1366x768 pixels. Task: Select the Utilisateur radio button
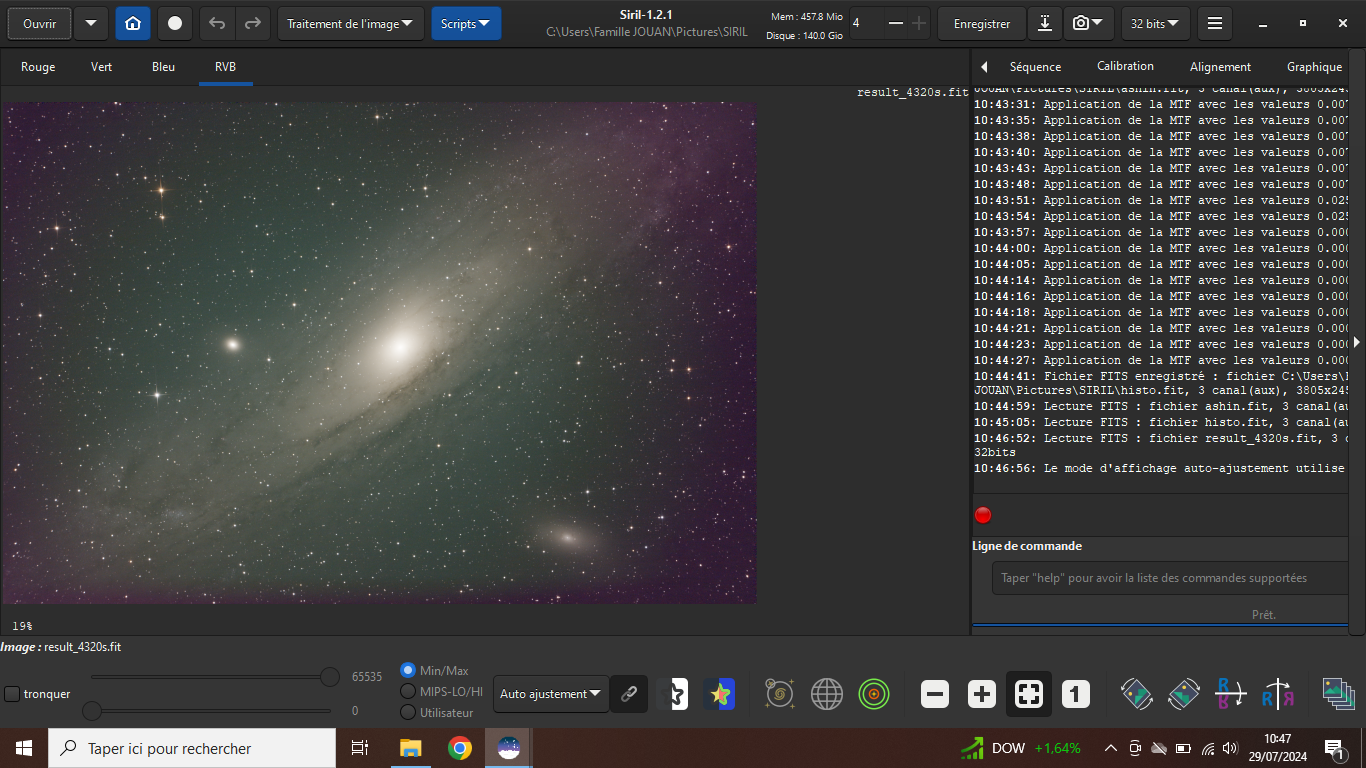[408, 712]
